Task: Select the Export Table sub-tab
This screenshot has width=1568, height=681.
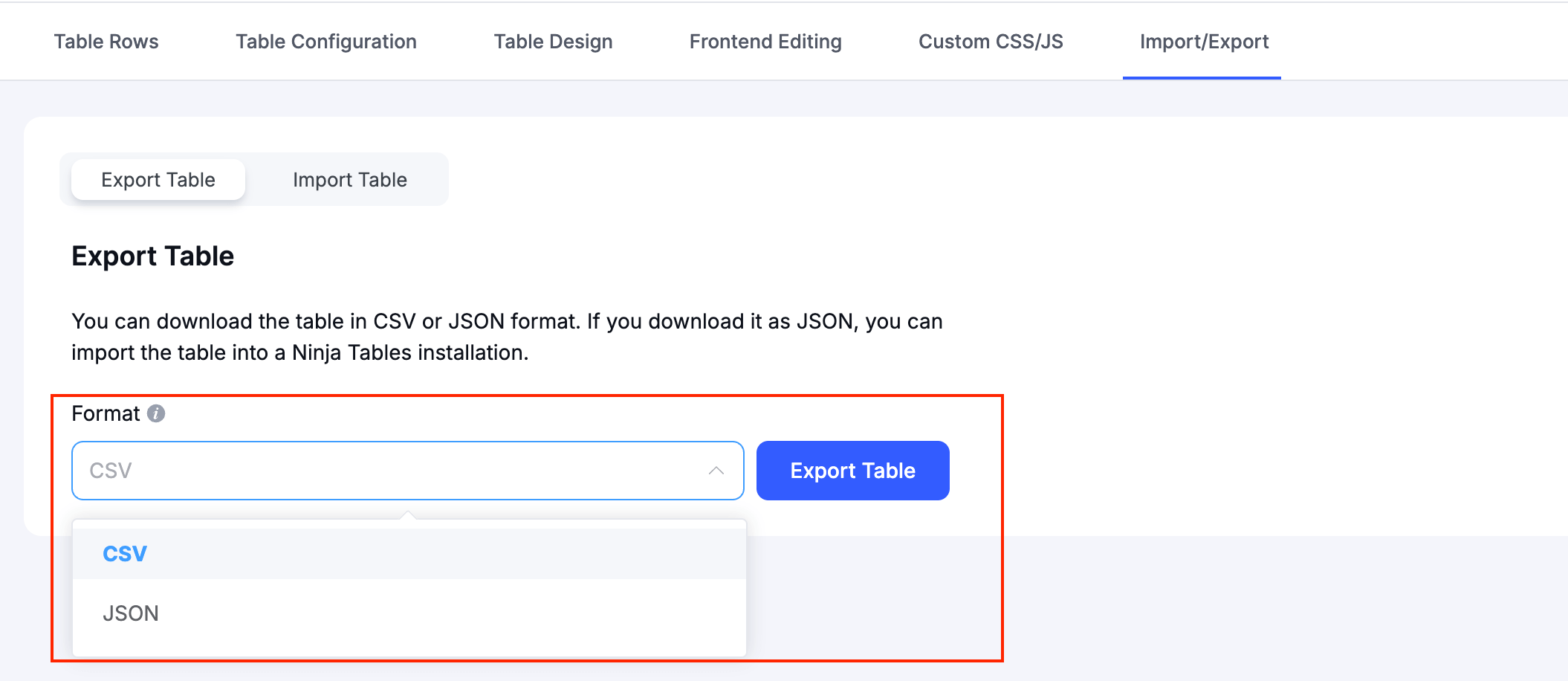Action: pyautogui.click(x=158, y=180)
